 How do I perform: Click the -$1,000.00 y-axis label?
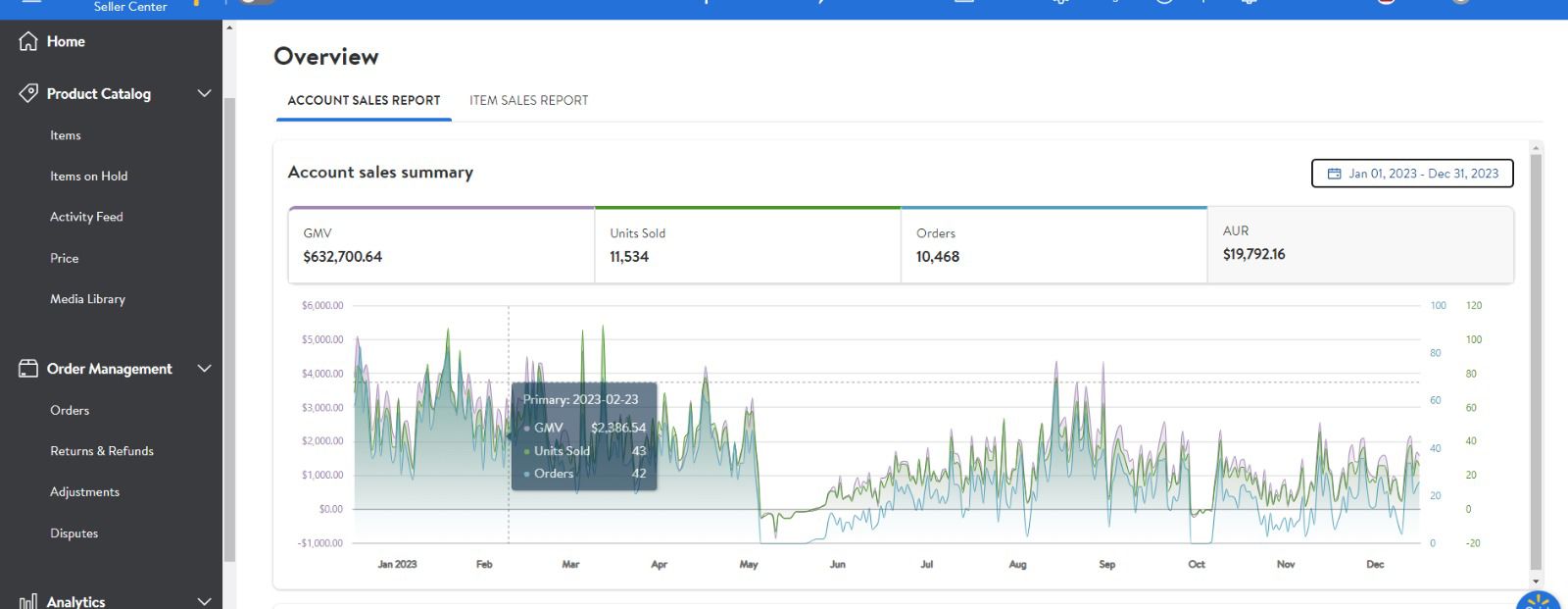(320, 543)
